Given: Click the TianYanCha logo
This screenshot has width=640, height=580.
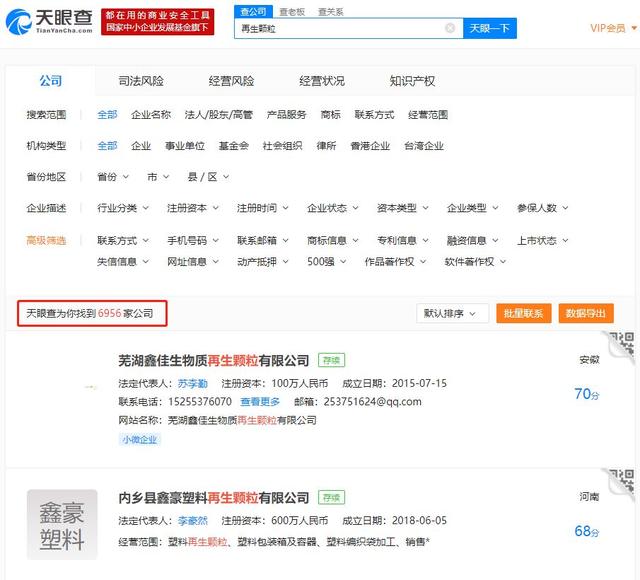Looking at the screenshot, I should pyautogui.click(x=49, y=22).
